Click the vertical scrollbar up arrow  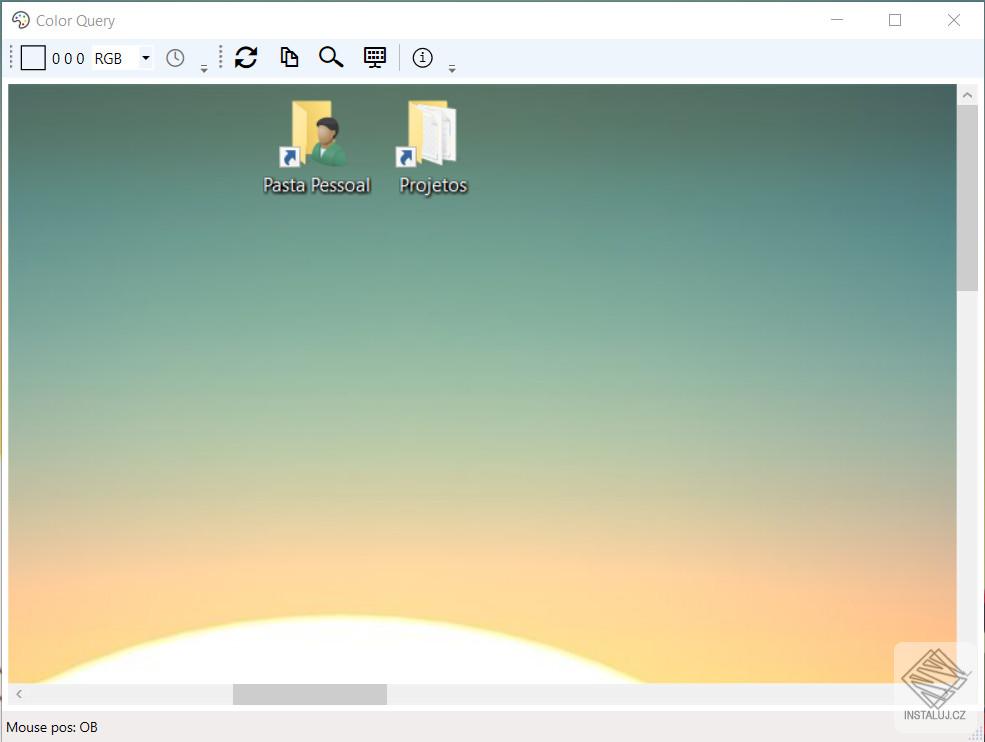pos(967,93)
